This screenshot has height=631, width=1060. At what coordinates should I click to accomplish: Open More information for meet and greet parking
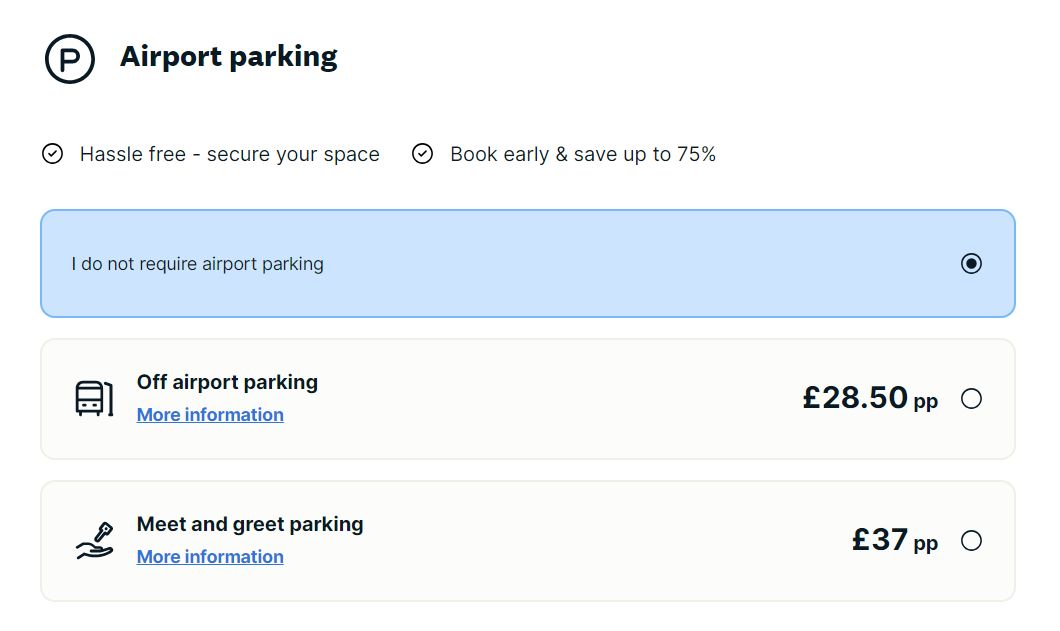click(210, 556)
